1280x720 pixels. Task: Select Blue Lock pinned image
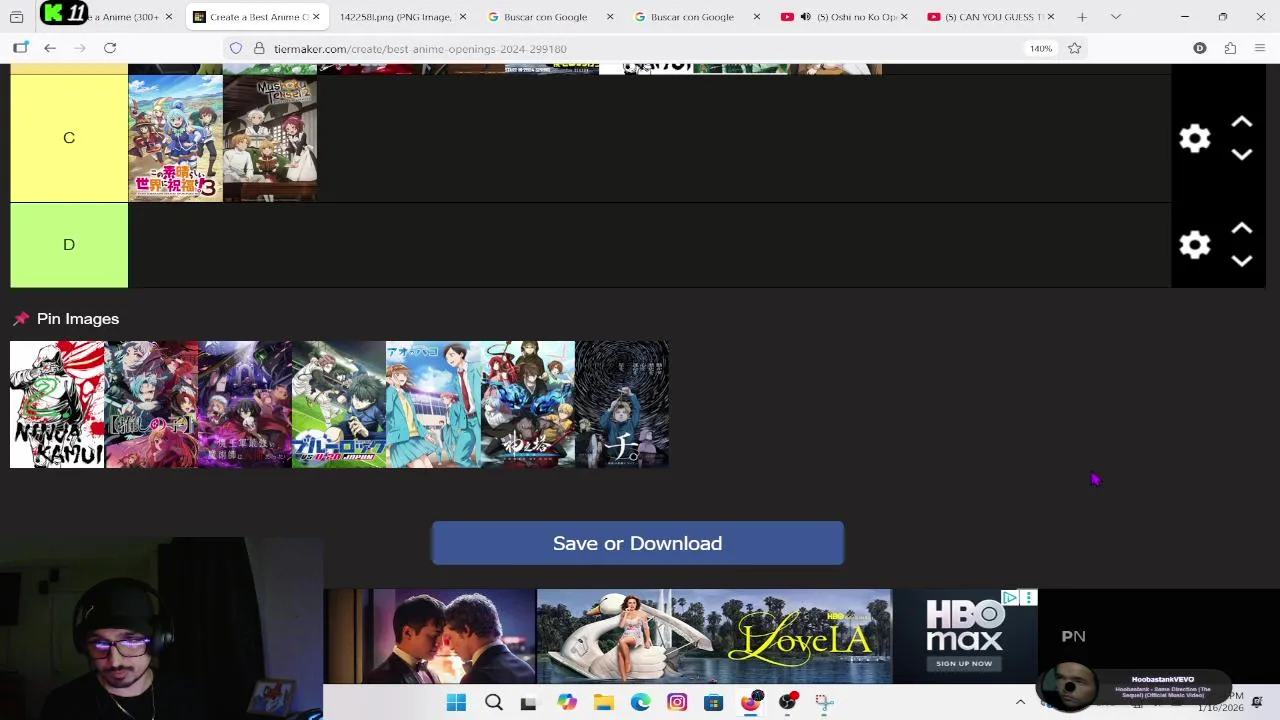[339, 404]
